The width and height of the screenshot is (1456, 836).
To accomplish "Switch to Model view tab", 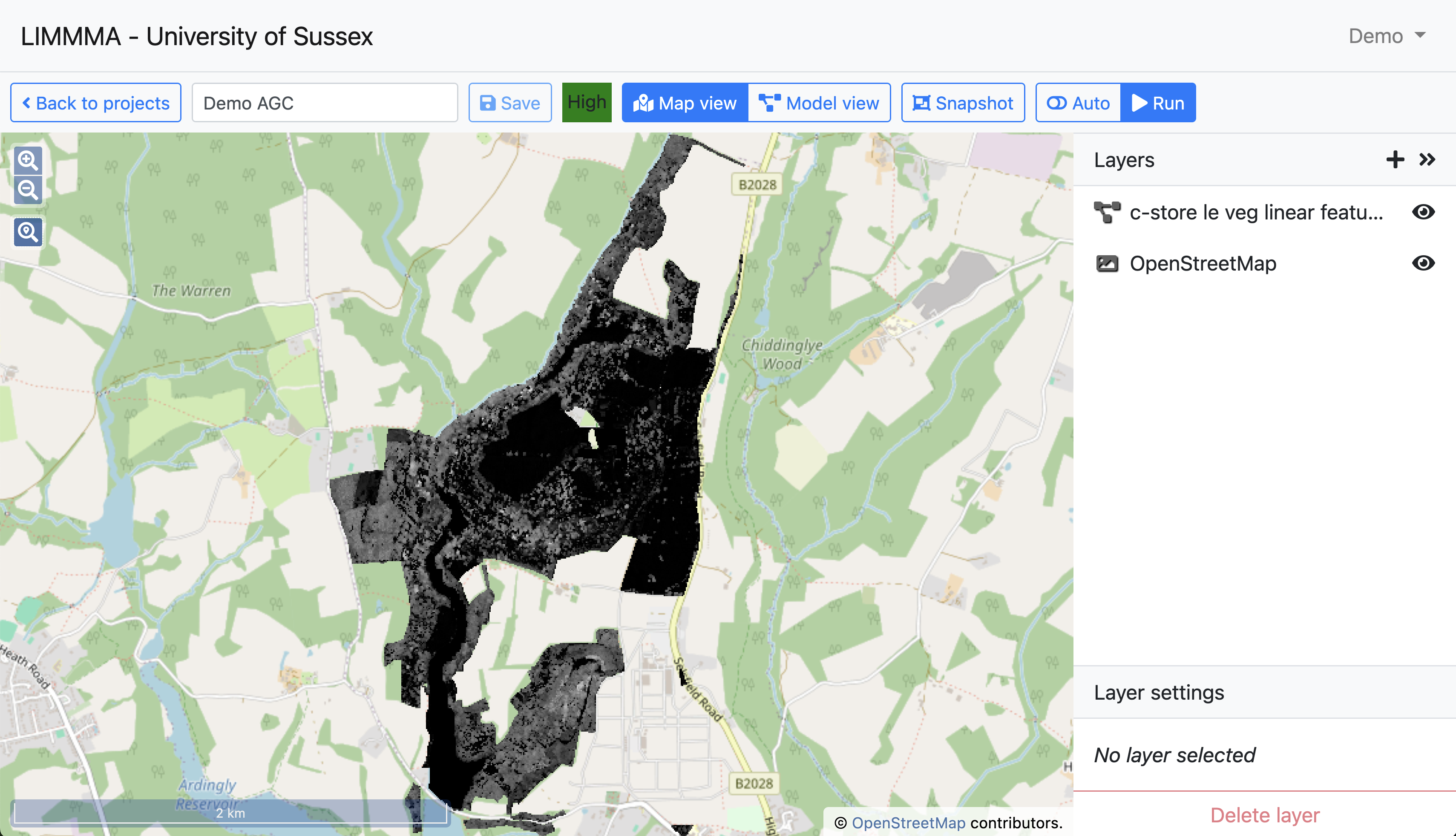I will 819,103.
